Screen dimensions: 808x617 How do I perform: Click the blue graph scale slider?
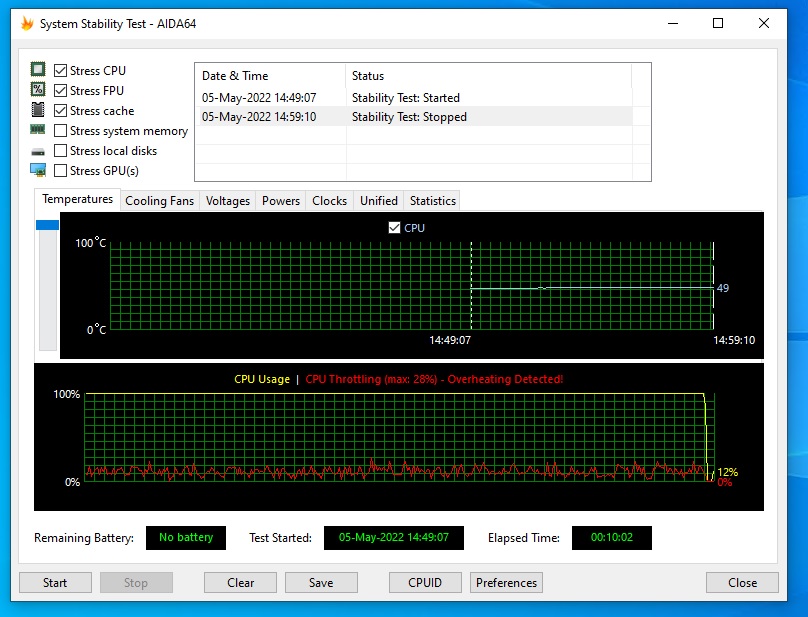(x=47, y=226)
